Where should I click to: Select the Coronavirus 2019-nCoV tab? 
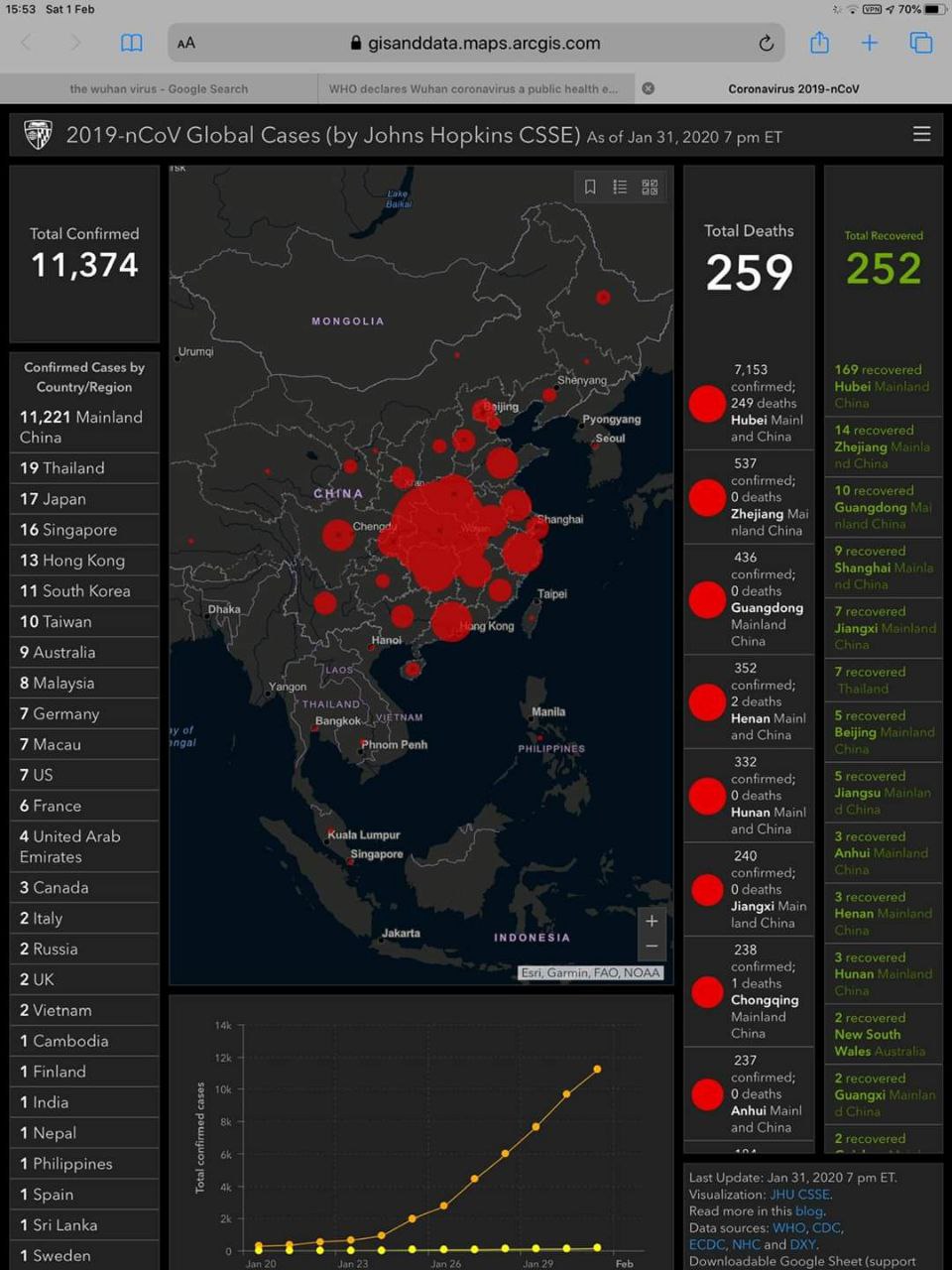(x=793, y=88)
